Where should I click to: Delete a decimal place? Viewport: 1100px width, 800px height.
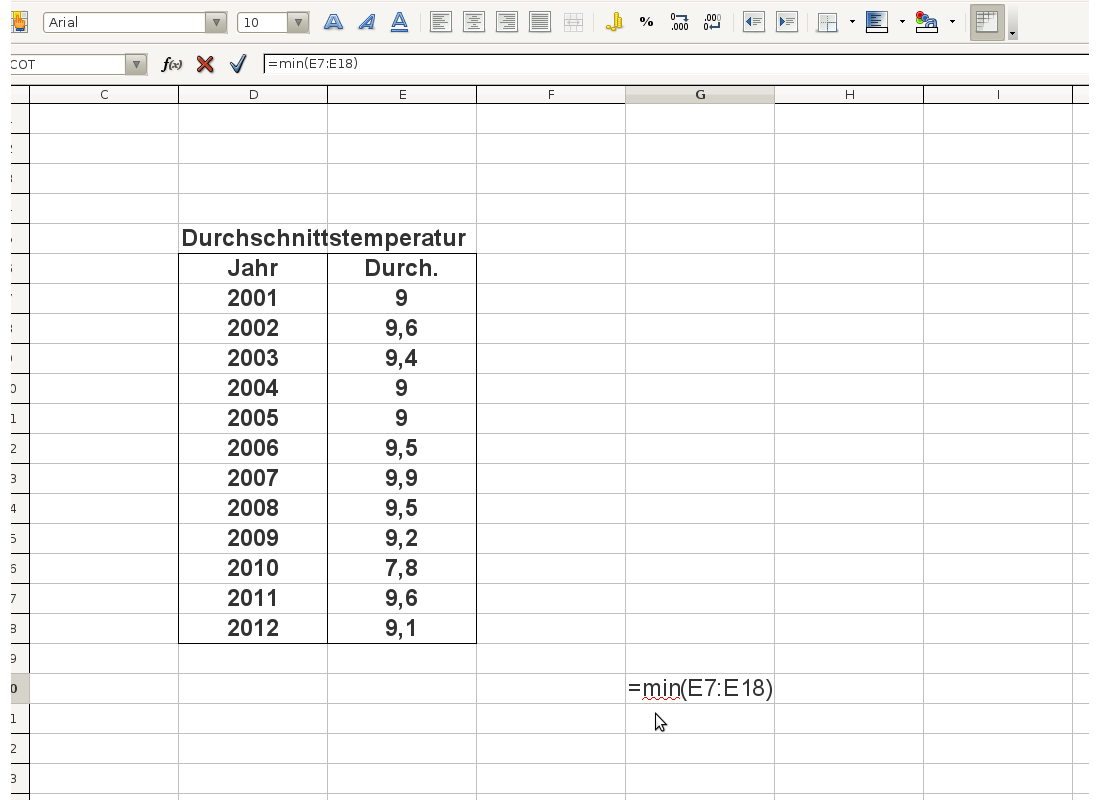713,22
